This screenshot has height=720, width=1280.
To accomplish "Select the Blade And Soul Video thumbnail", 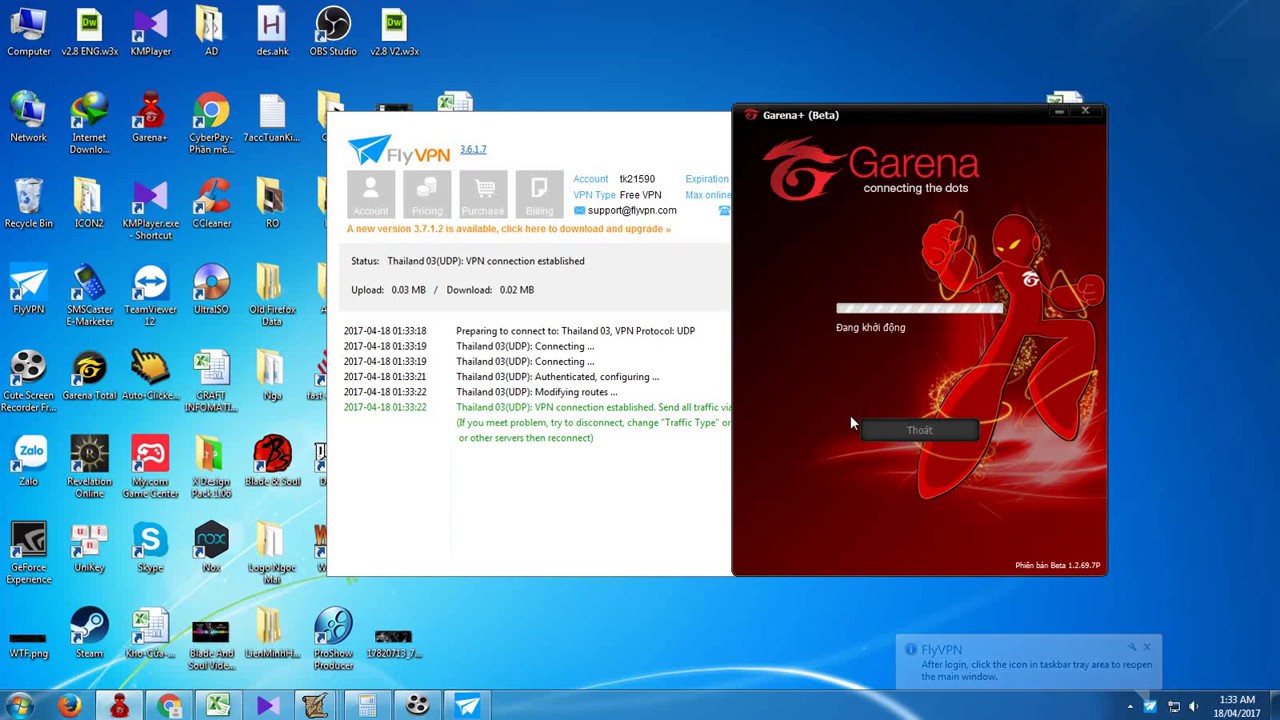I will [211, 645].
